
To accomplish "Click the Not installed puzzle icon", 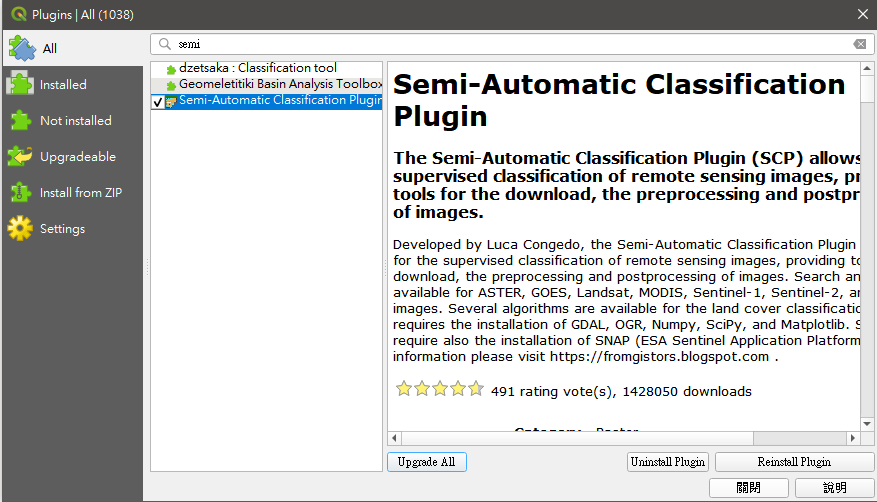I will pos(21,120).
